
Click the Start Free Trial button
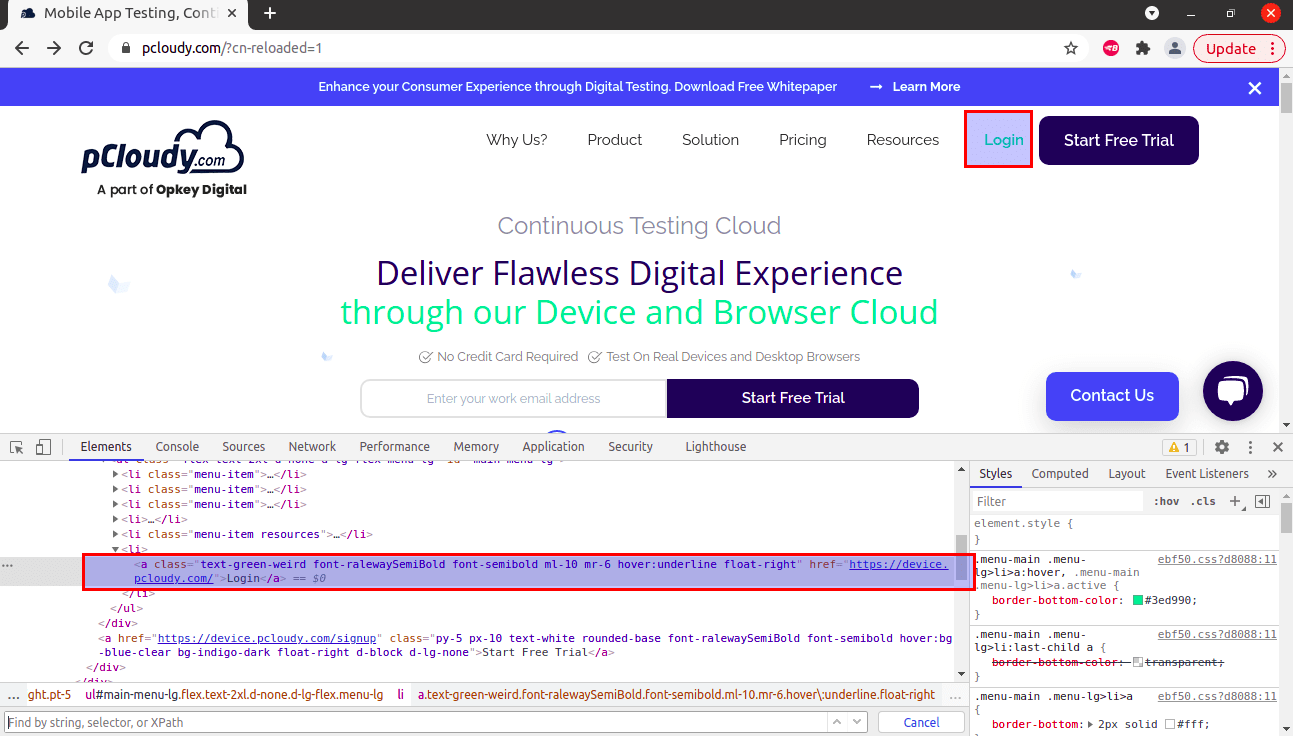(x=1118, y=140)
